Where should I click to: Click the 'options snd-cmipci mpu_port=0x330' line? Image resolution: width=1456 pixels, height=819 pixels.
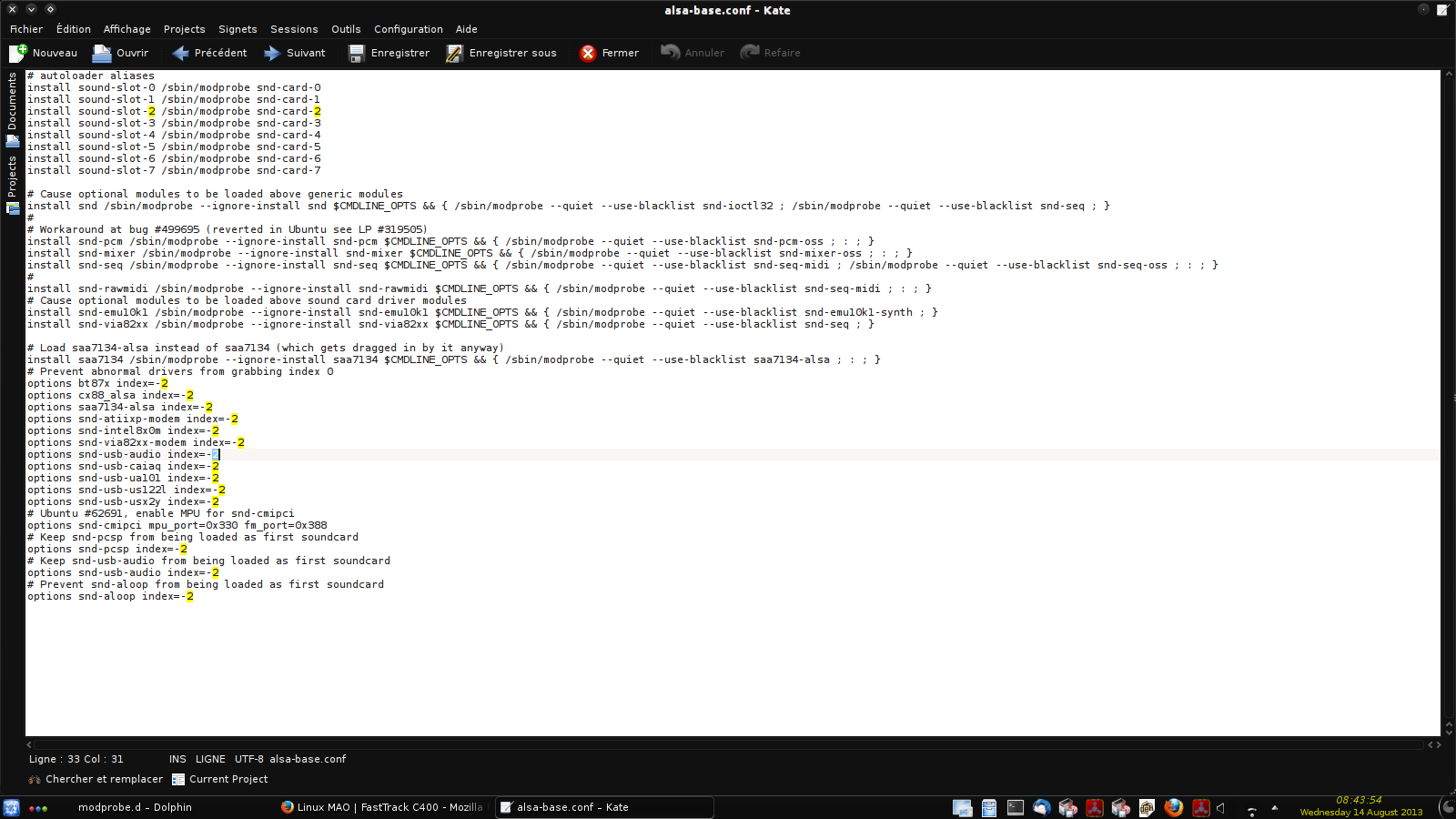pyautogui.click(x=177, y=526)
